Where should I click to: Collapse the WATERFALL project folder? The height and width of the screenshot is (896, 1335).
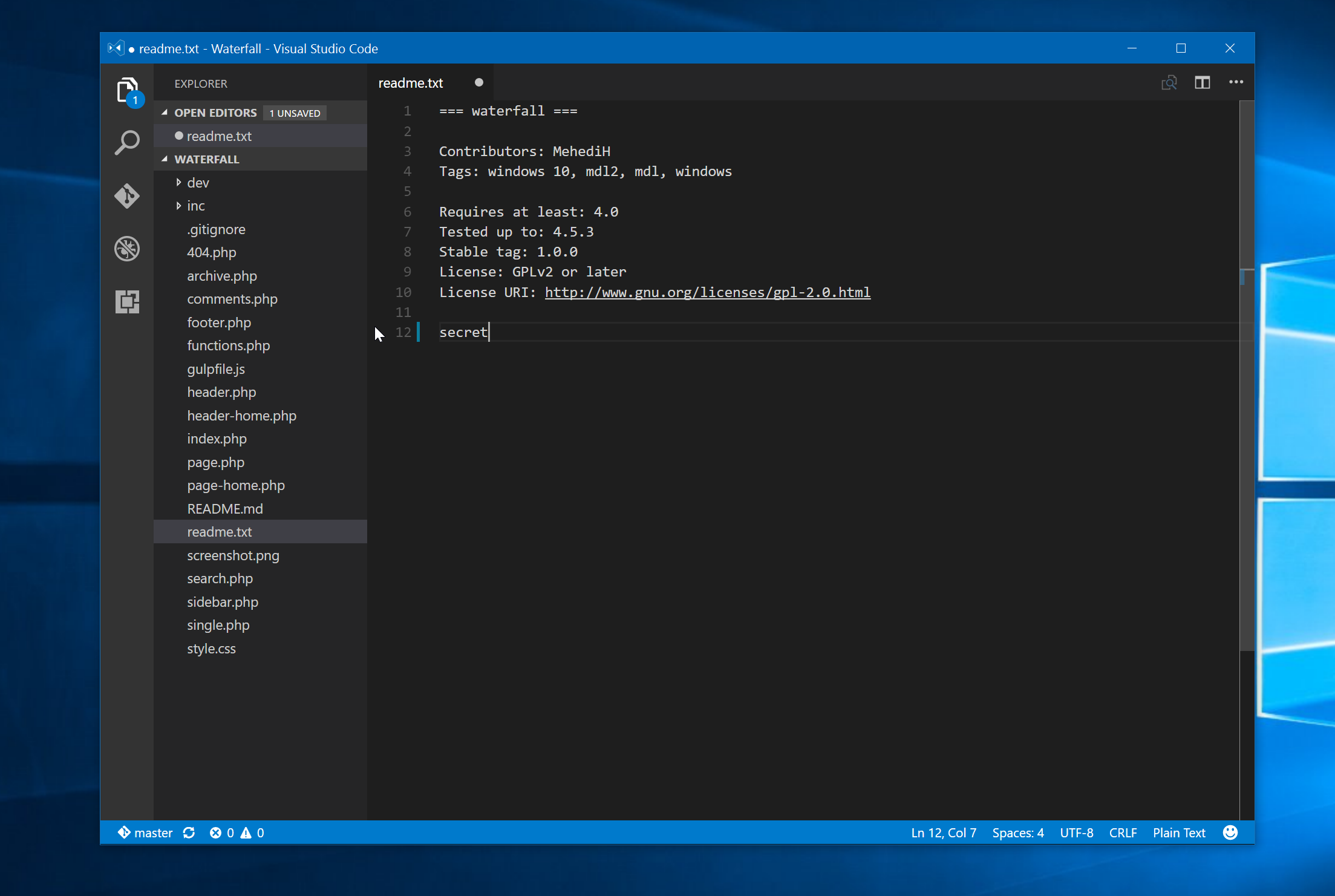(x=167, y=158)
